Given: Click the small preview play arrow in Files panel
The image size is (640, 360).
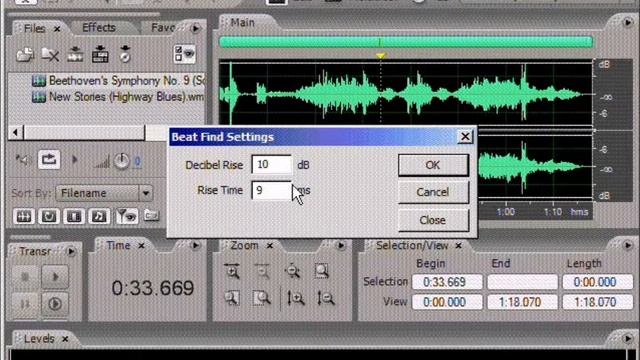Looking at the screenshot, I should (75, 160).
